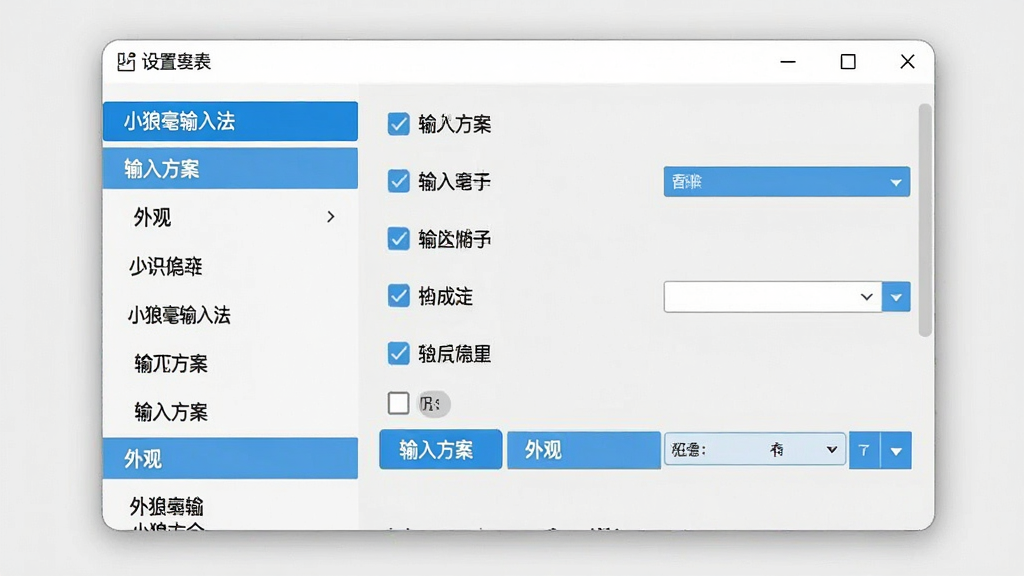1024x576 pixels.
Task: Click the blue 输入方案 button
Action: coord(441,449)
